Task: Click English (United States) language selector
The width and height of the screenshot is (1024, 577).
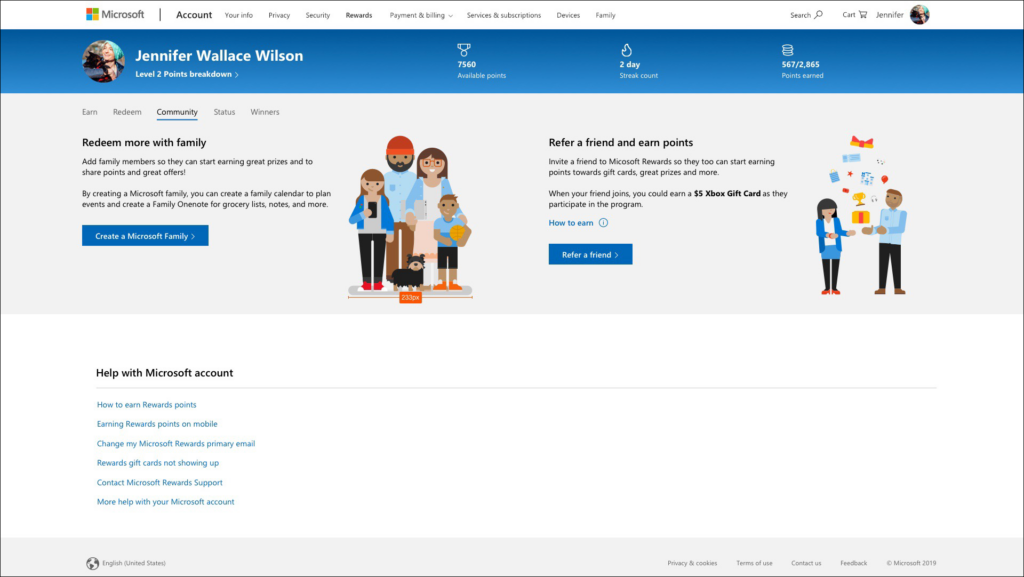Action: [134, 563]
